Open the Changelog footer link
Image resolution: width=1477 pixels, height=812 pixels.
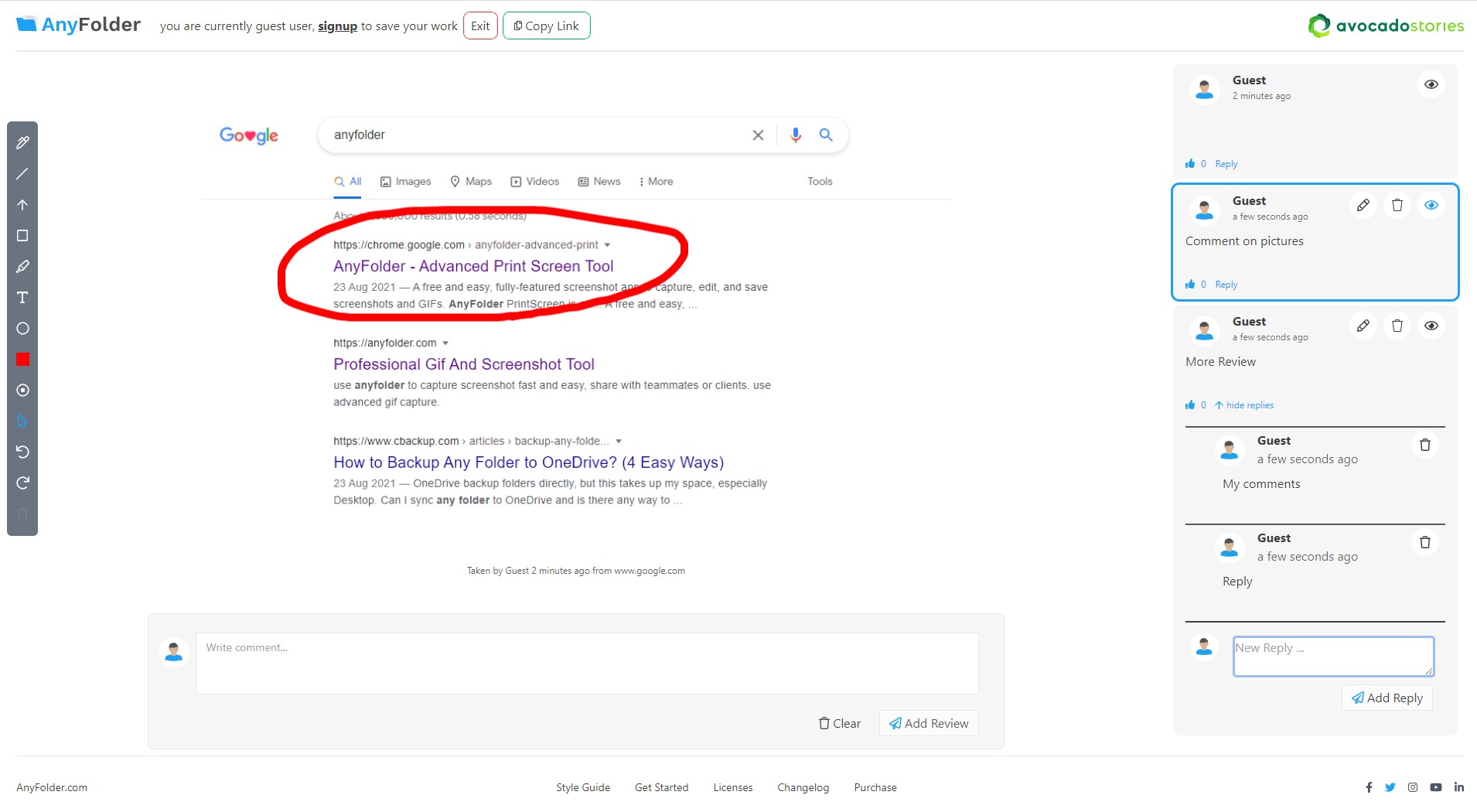click(x=803, y=787)
